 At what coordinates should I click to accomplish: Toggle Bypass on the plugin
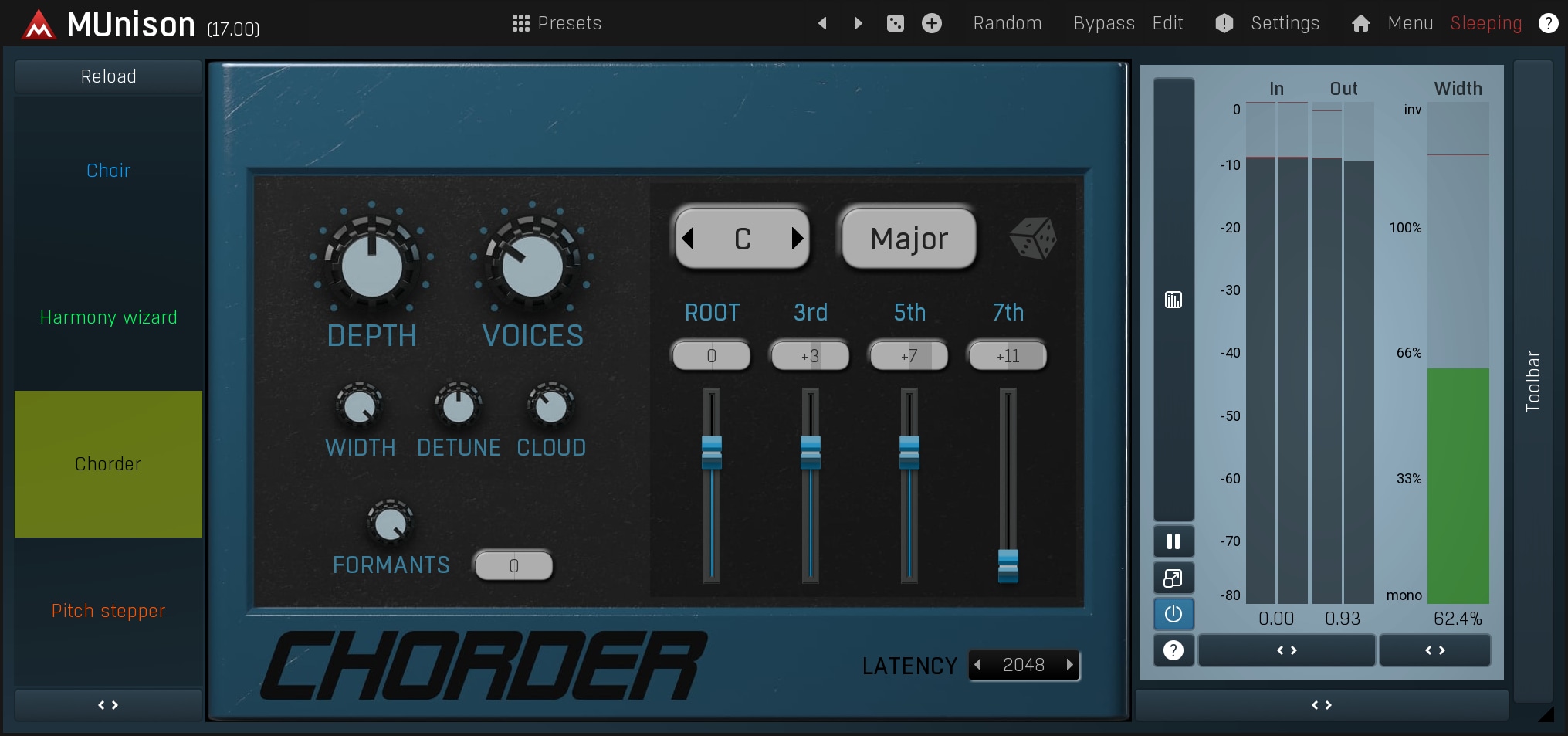pos(1103,23)
